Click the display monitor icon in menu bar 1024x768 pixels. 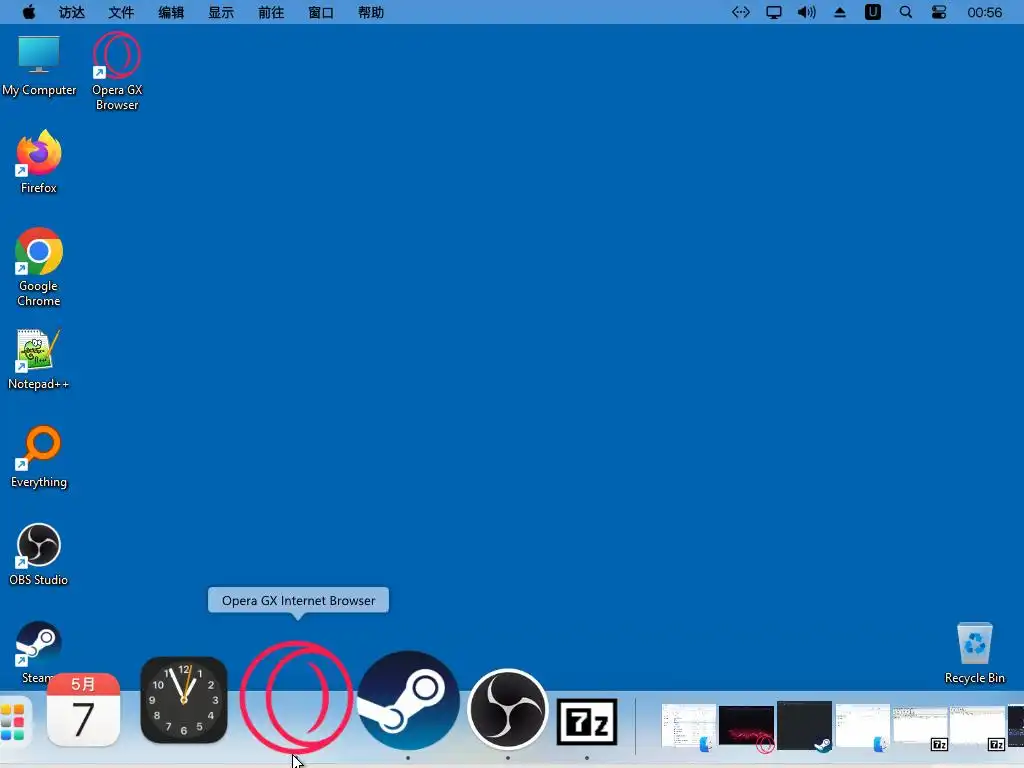click(x=774, y=12)
